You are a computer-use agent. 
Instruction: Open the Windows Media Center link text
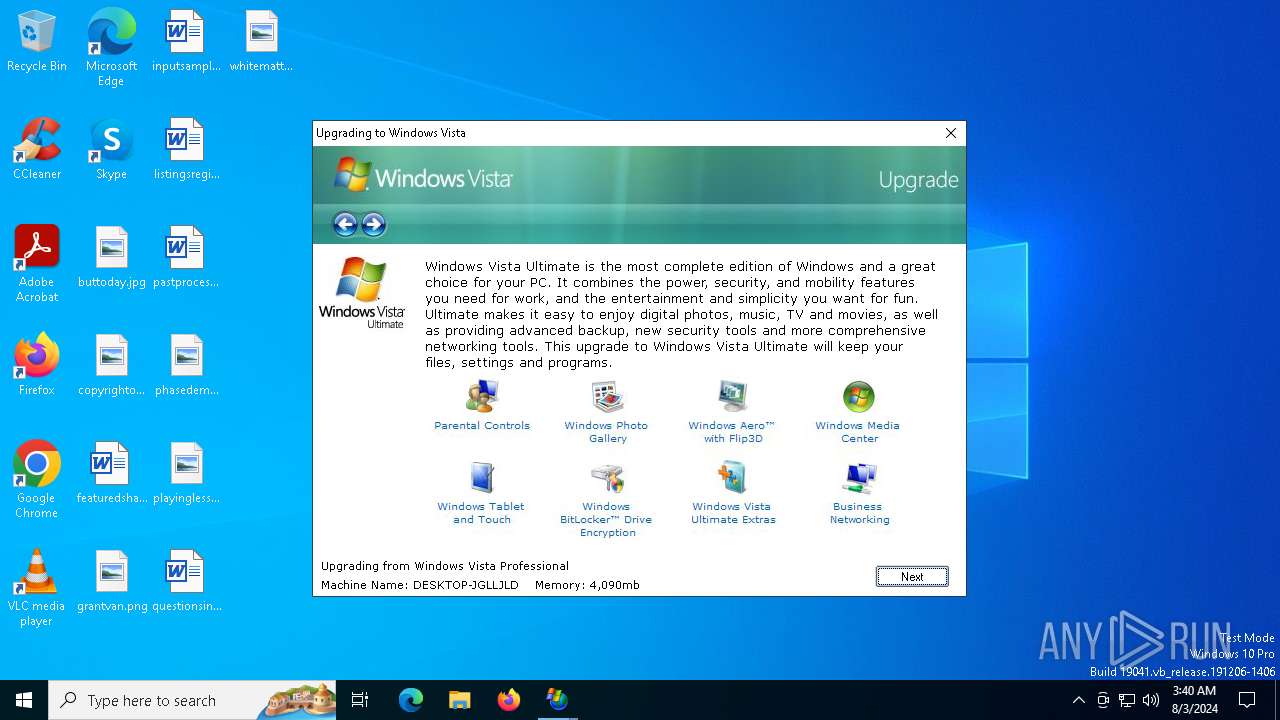click(857, 432)
